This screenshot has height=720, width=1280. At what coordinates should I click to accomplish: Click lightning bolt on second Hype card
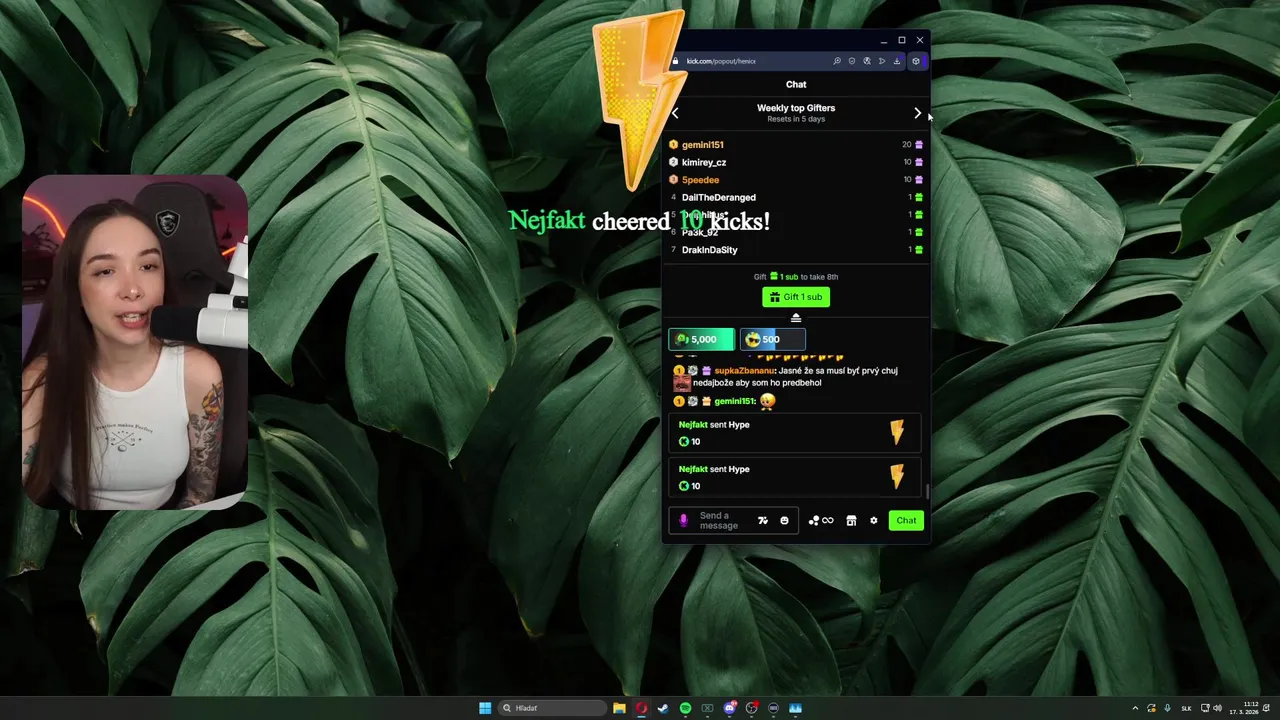(896, 477)
